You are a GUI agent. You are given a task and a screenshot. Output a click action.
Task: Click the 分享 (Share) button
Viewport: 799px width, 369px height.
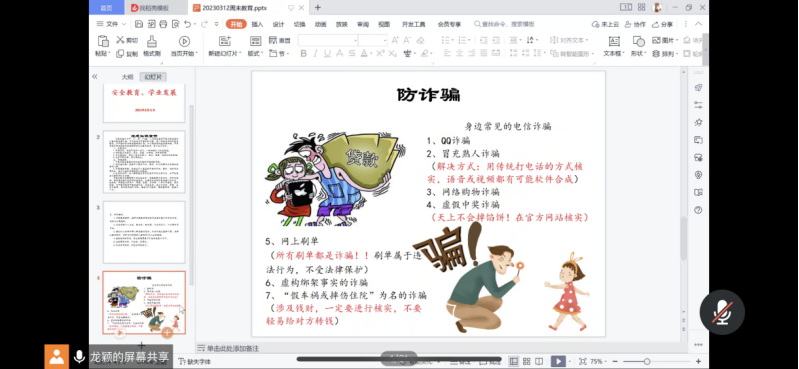click(662, 24)
